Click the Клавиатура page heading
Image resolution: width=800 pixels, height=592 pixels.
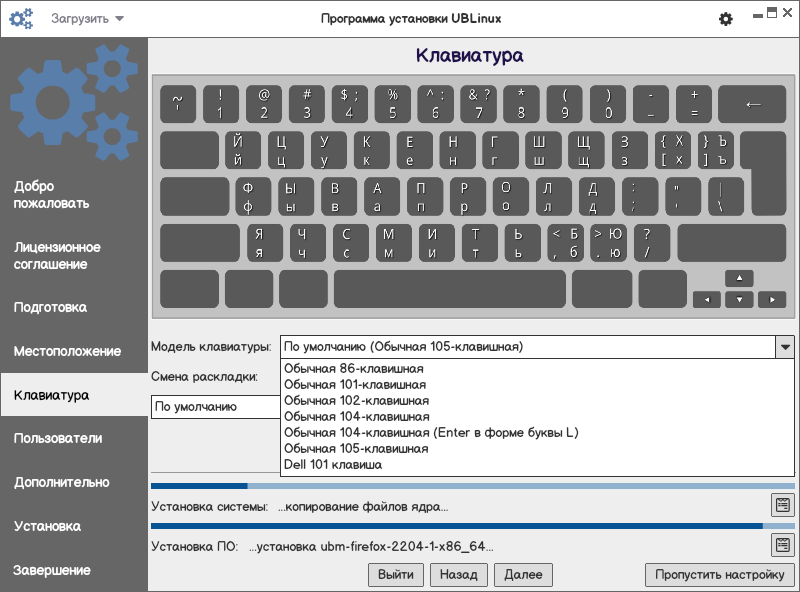[469, 55]
